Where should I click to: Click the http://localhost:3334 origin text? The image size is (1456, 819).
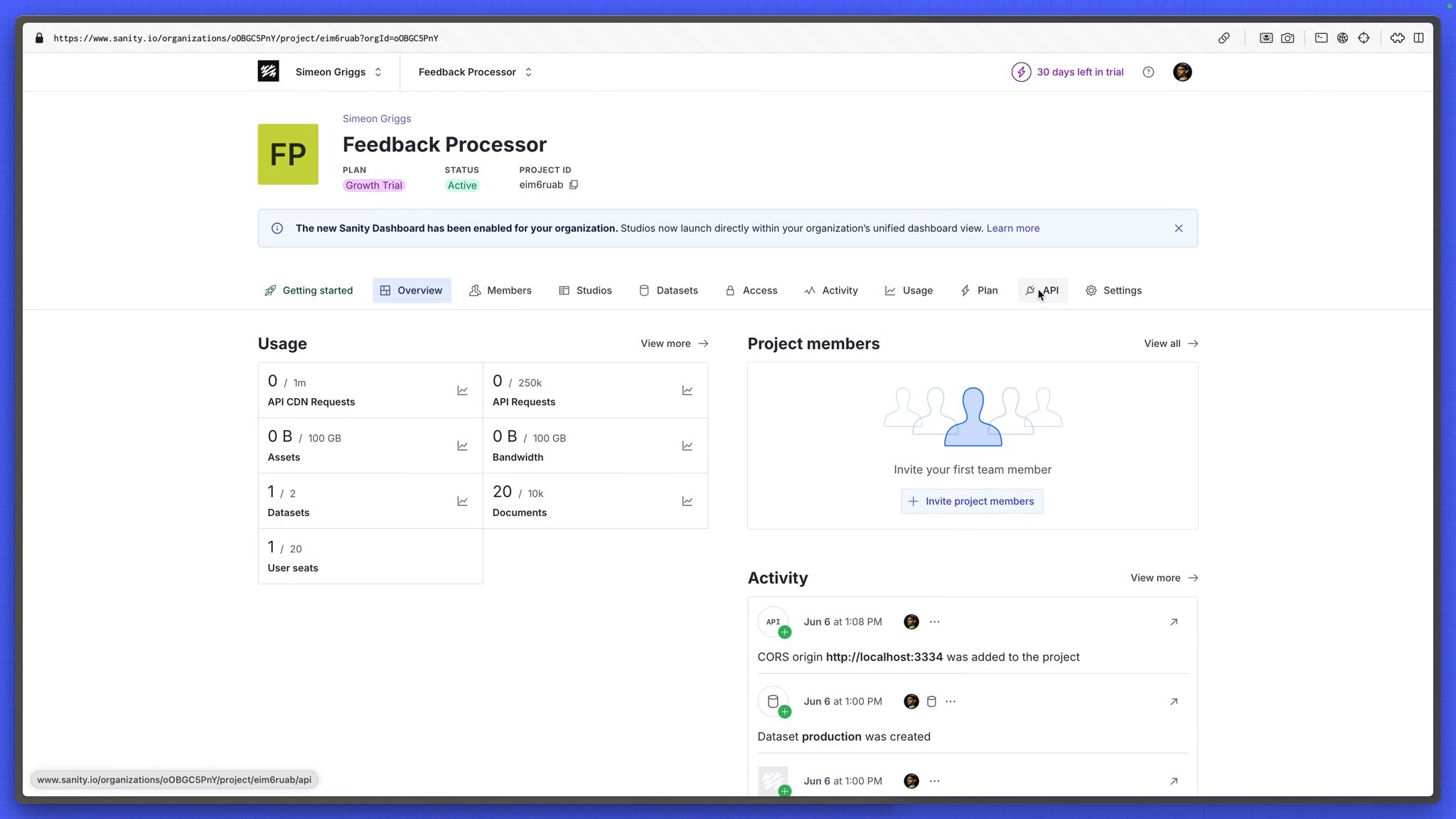(x=884, y=658)
